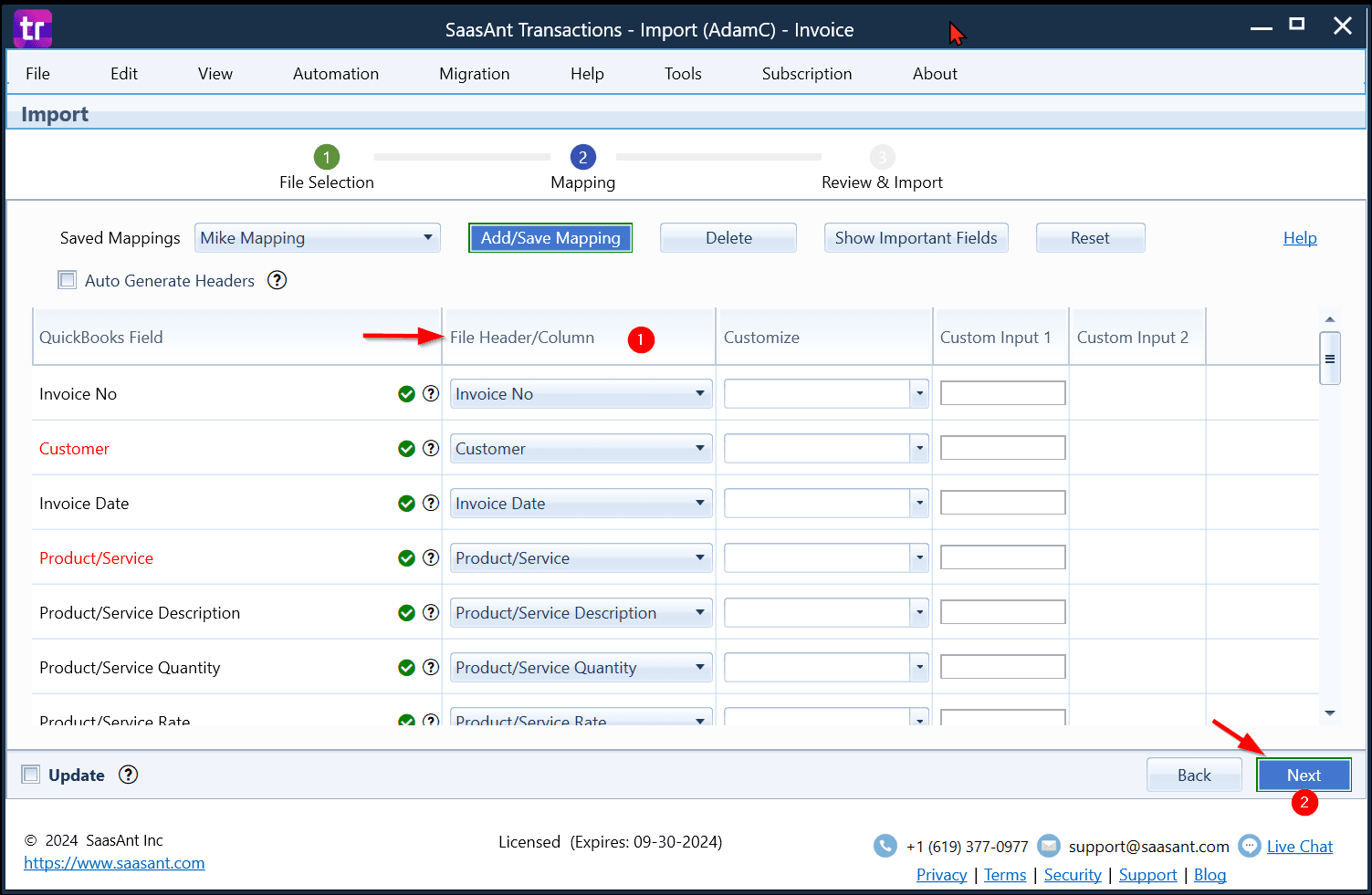
Task: Click the mapping table vertical scrollbar thumb
Action: (1330, 359)
